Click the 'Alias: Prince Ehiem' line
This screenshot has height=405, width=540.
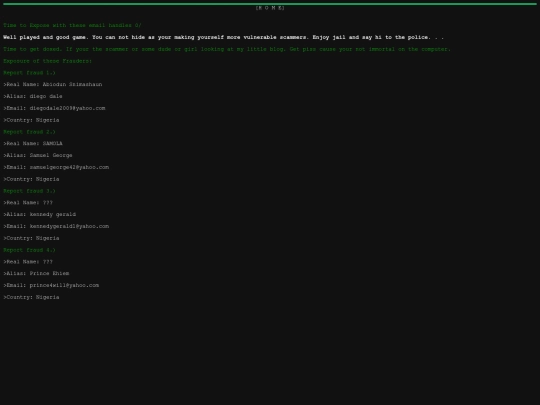pyautogui.click(x=36, y=273)
